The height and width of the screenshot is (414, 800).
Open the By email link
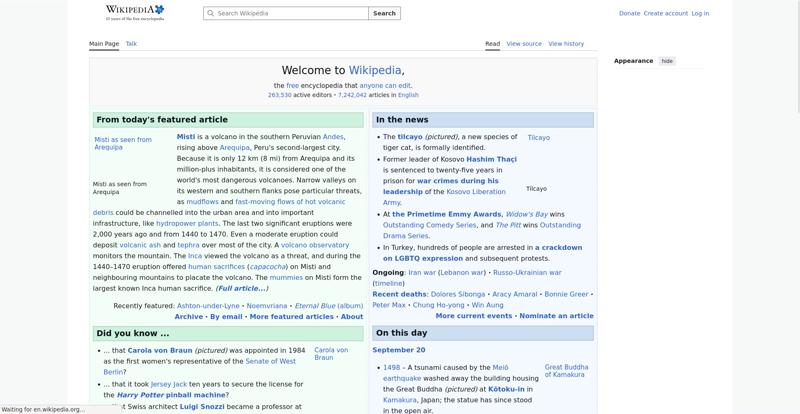[x=226, y=316]
